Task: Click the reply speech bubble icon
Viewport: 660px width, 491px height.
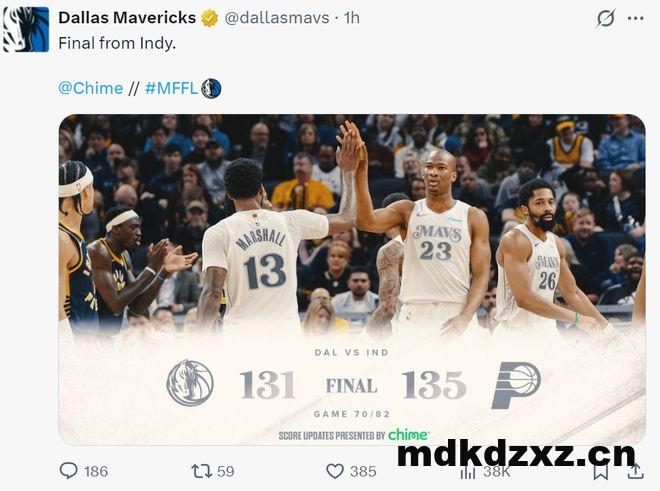Action: click(69, 471)
